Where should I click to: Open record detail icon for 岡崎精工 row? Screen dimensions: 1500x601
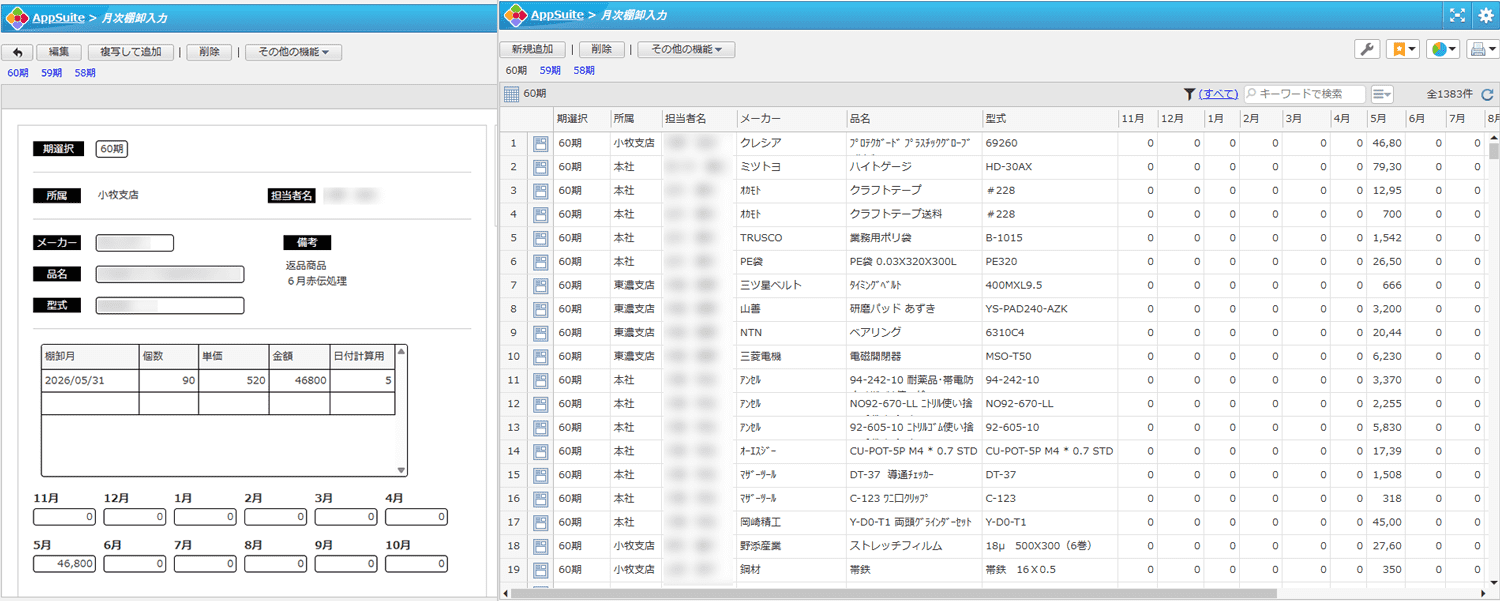pyautogui.click(x=540, y=522)
